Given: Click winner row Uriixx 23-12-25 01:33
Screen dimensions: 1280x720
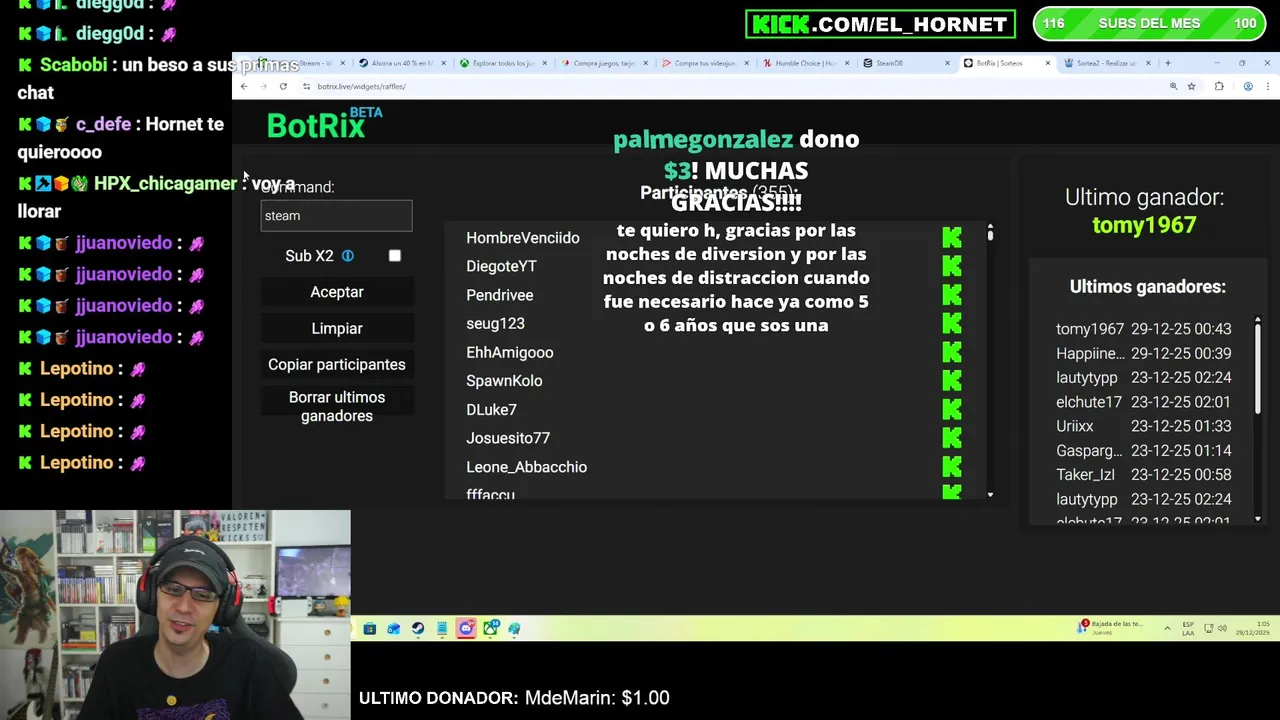Looking at the screenshot, I should (1143, 426).
